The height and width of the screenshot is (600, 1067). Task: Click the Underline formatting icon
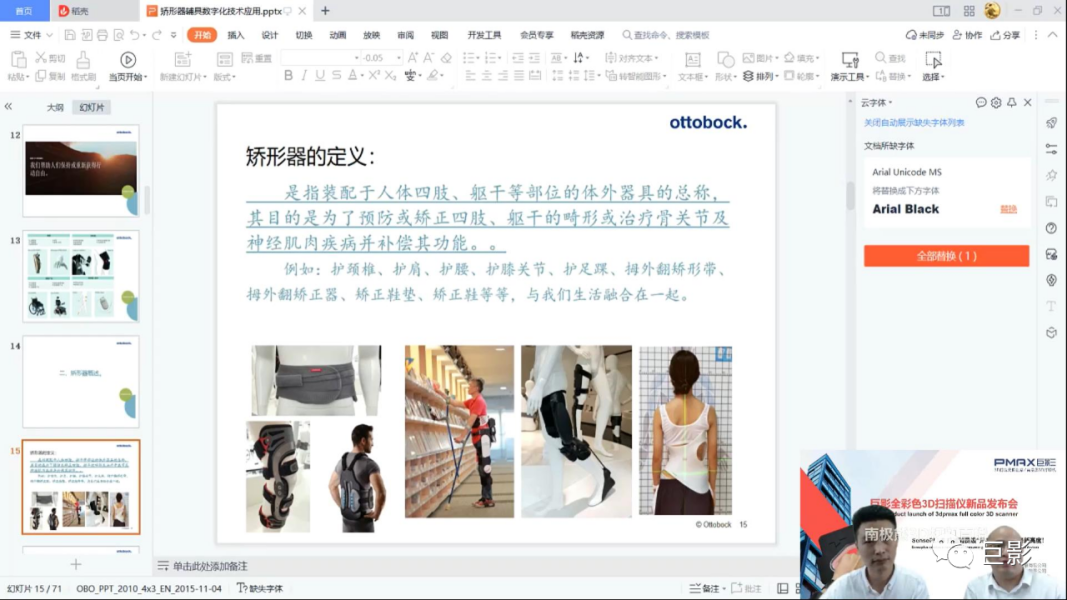point(320,76)
